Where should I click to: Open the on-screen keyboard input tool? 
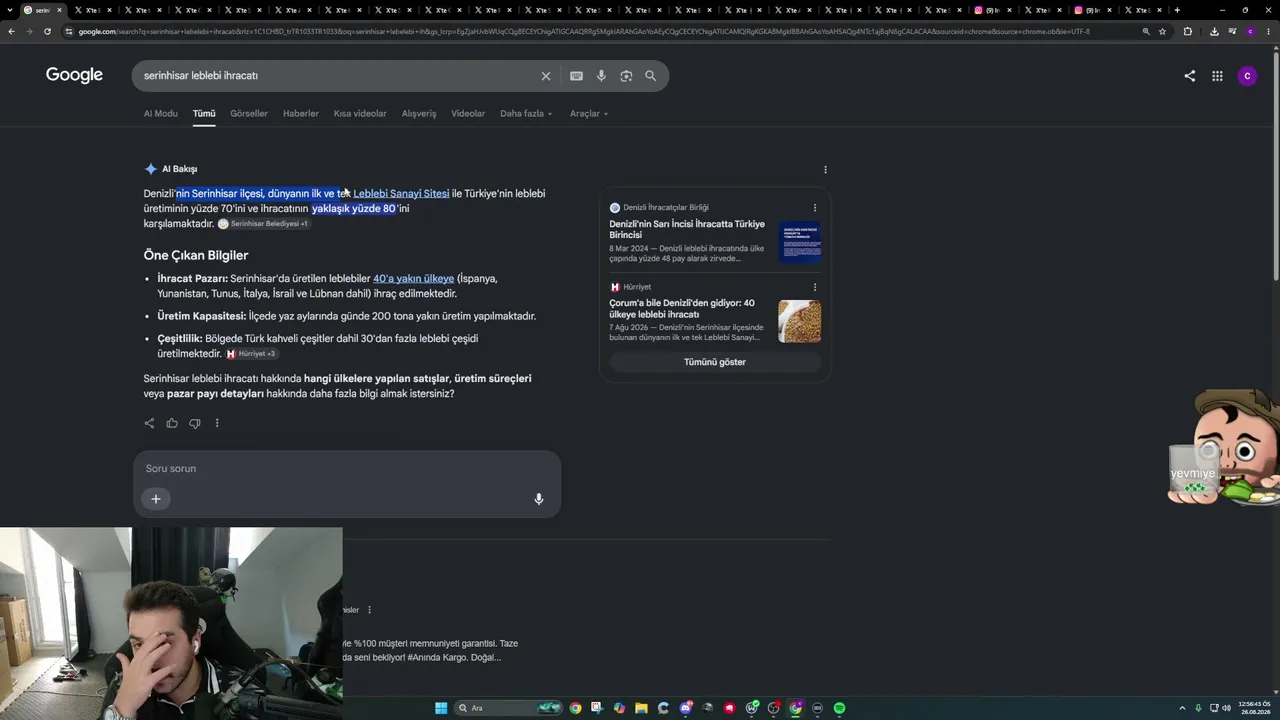point(576,76)
